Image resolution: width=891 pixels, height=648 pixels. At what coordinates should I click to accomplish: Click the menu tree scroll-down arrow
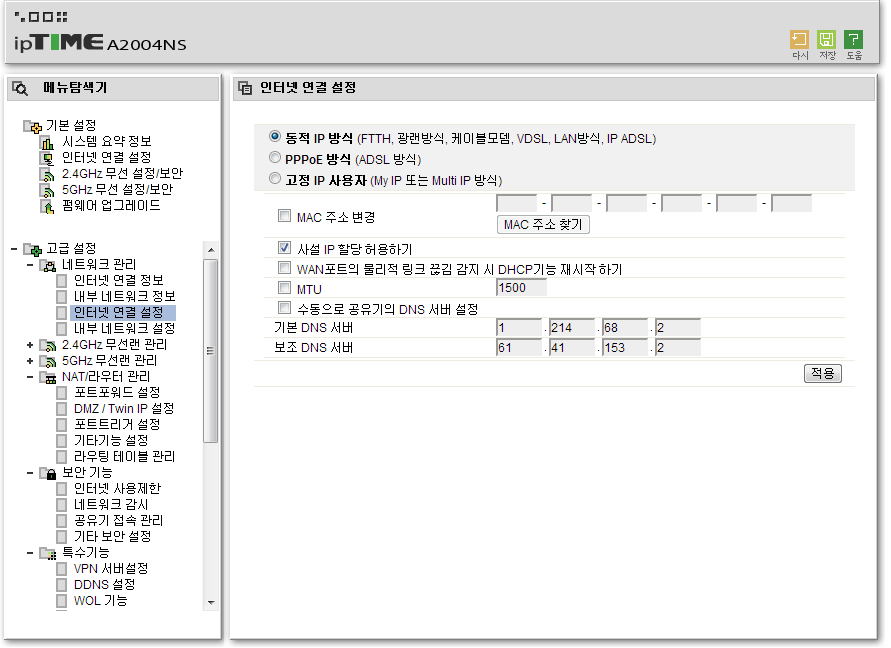click(x=211, y=603)
